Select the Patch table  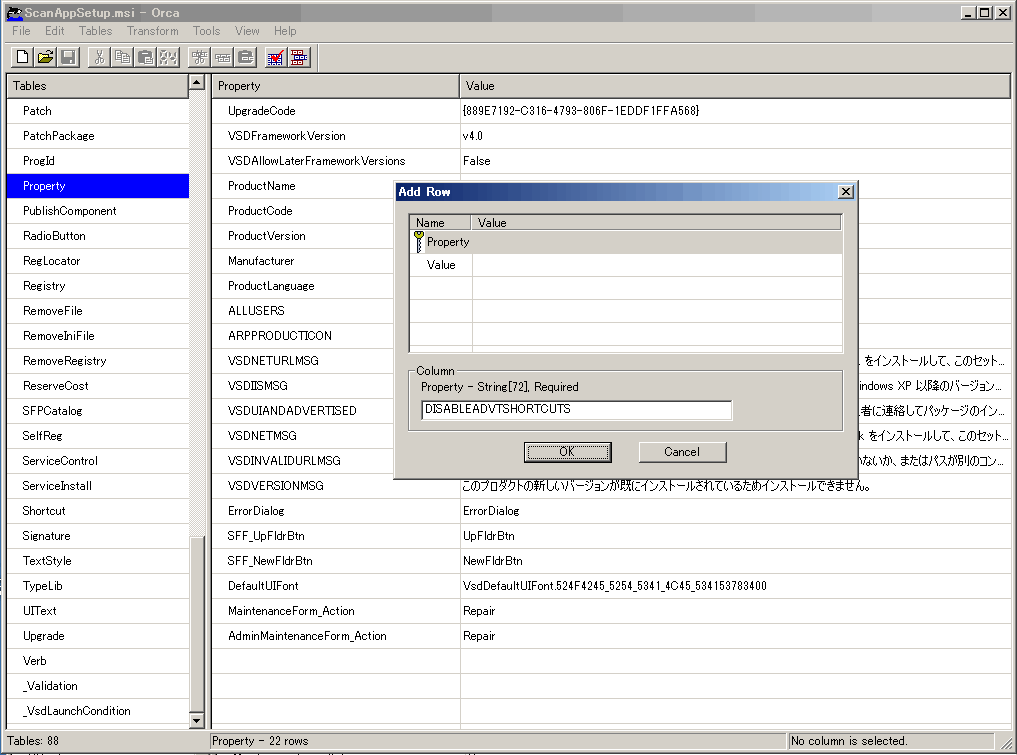[x=97, y=111]
